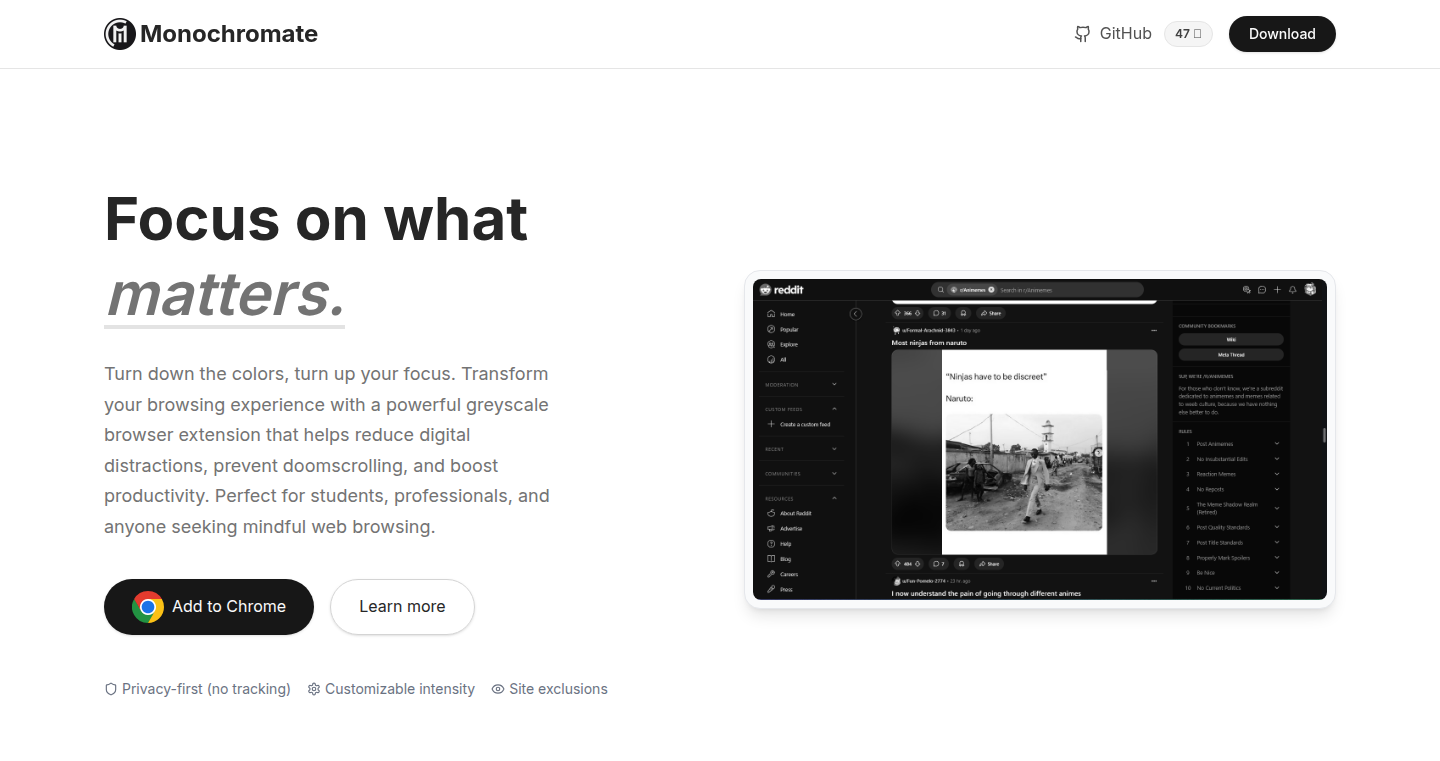Click the post title Most ninjas from naruto

[929, 343]
